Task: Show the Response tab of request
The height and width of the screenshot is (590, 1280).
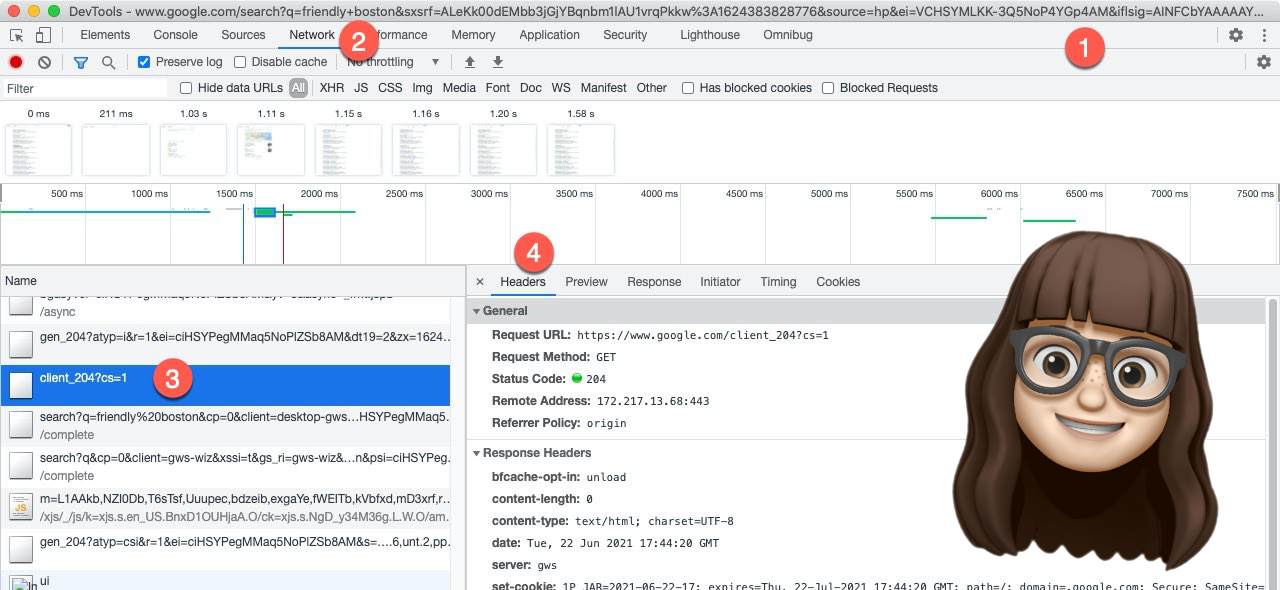Action: 654,282
